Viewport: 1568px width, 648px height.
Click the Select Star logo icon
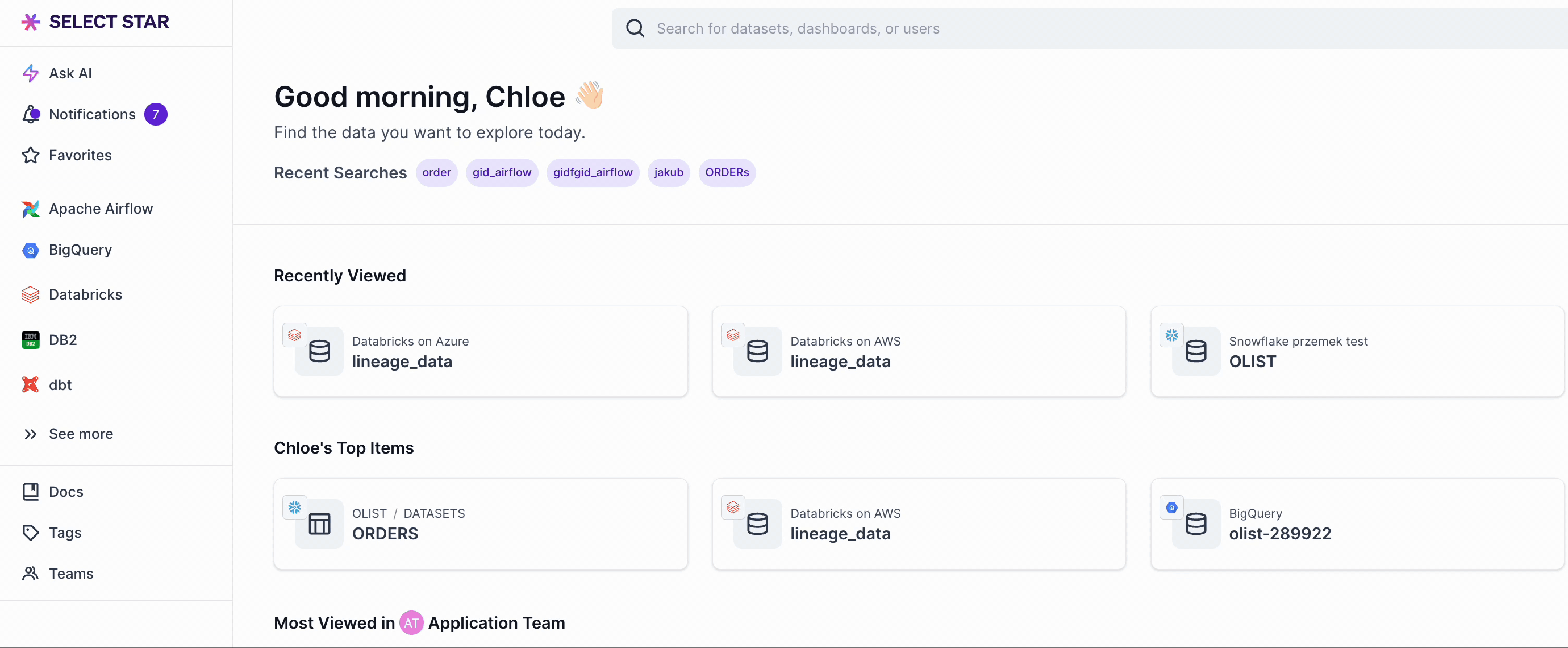pyautogui.click(x=31, y=22)
